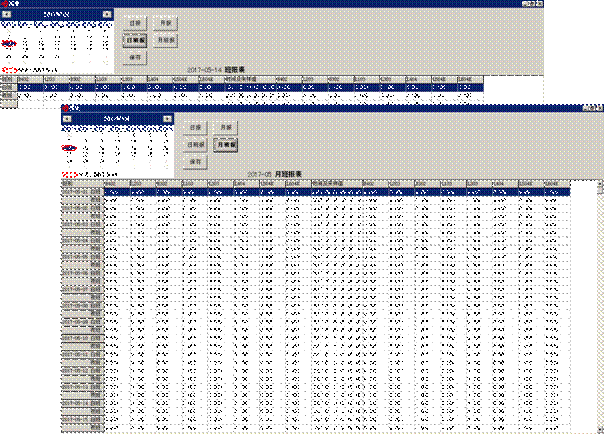Click the 日报 button in the lower window

click(x=197, y=127)
